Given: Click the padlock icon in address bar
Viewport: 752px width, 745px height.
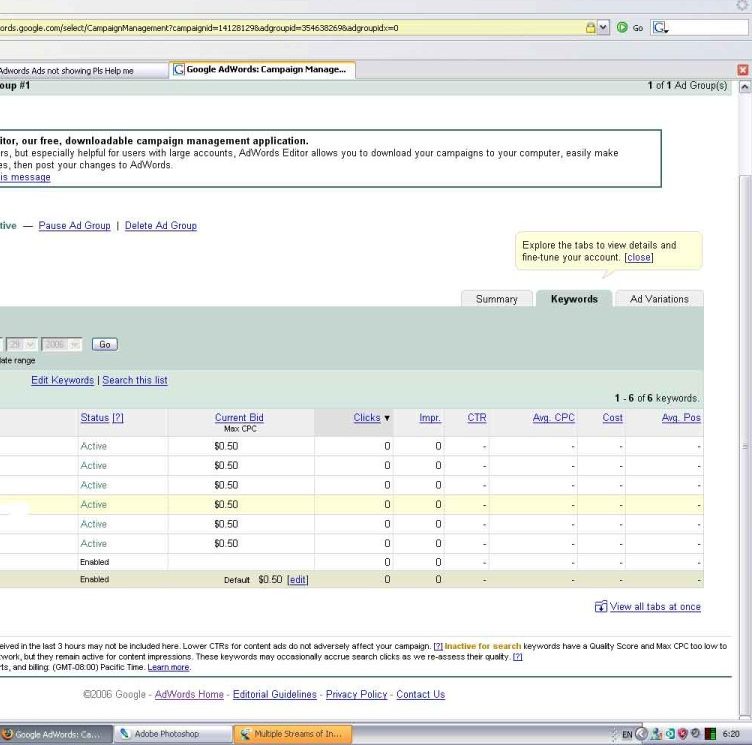Looking at the screenshot, I should 590,28.
